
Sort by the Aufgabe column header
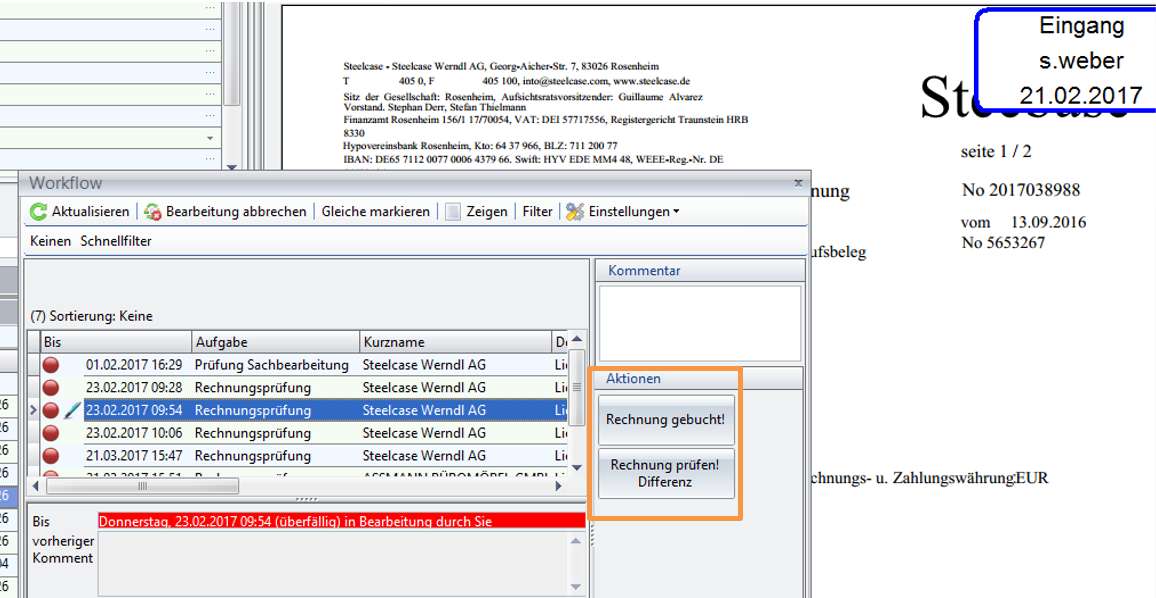(x=276, y=342)
